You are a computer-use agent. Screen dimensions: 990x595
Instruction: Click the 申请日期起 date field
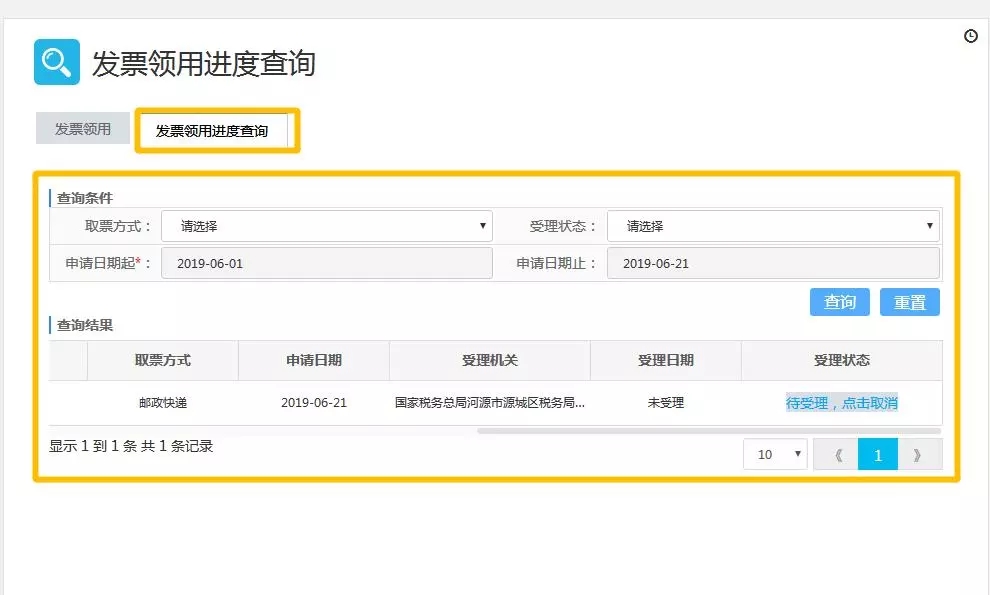point(326,263)
